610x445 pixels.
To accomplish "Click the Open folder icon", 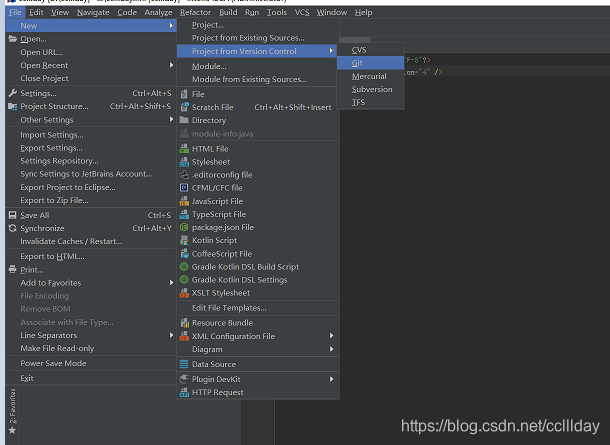I will click(x=12, y=39).
